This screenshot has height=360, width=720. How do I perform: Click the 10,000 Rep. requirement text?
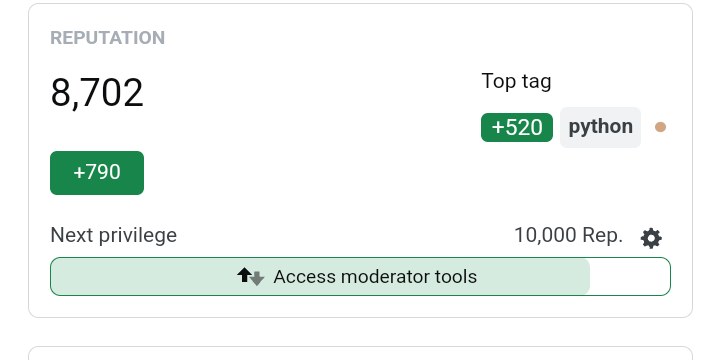coord(568,235)
